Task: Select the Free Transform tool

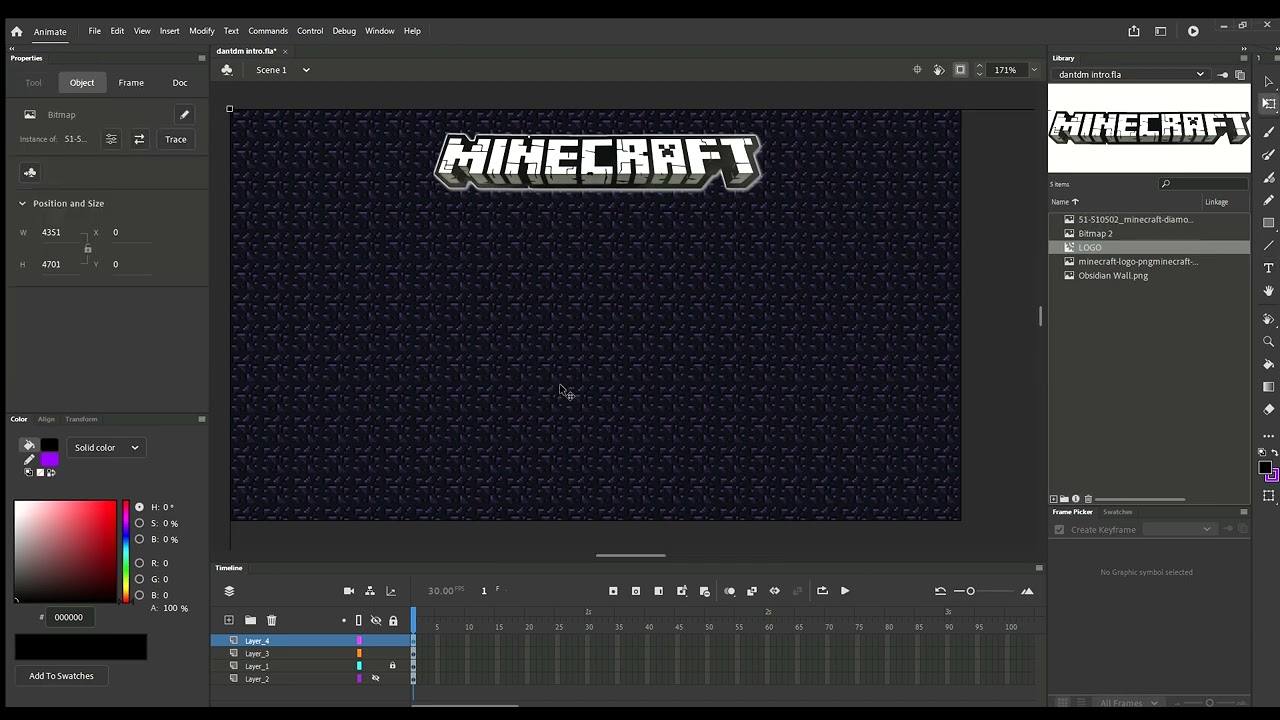Action: point(1269,104)
